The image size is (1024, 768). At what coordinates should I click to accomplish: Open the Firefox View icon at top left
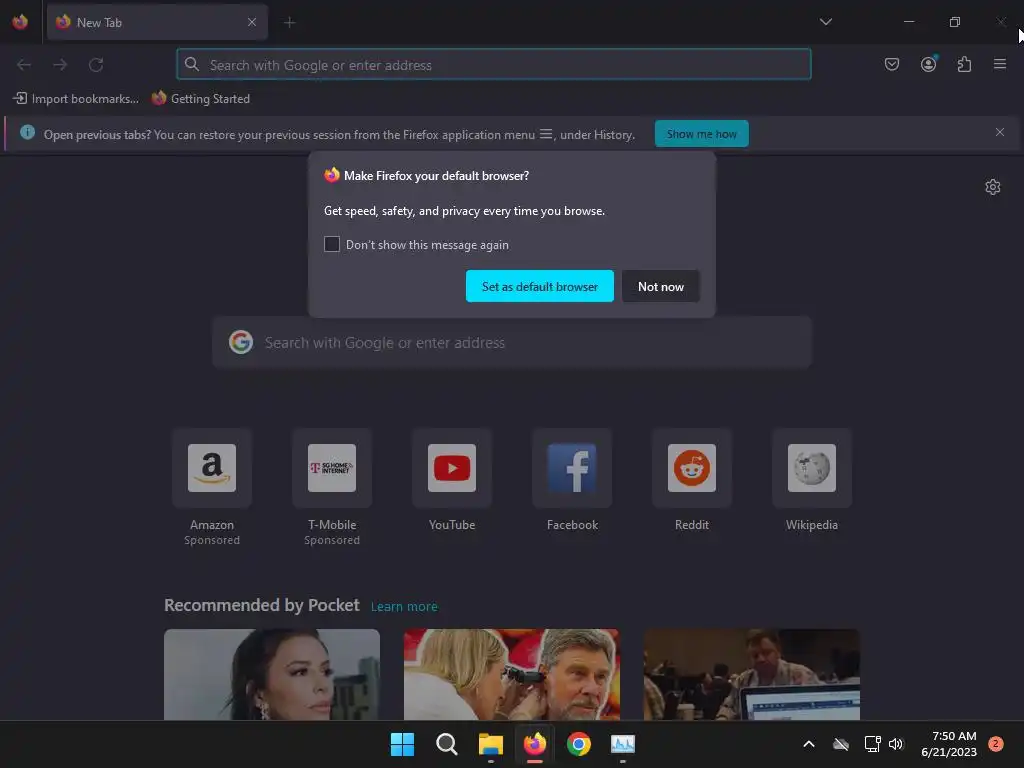20,22
